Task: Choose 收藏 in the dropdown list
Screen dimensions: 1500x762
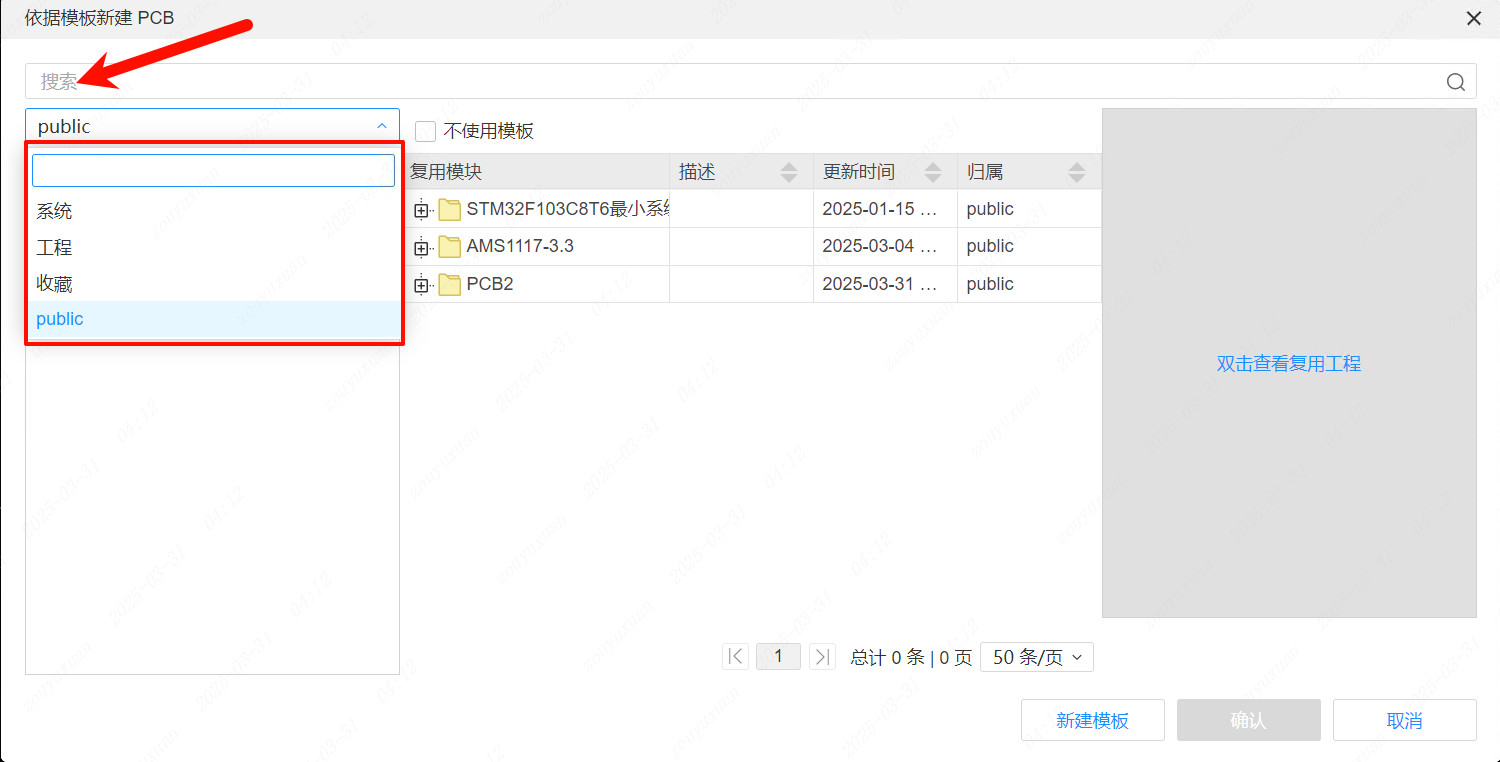Action: [x=55, y=284]
